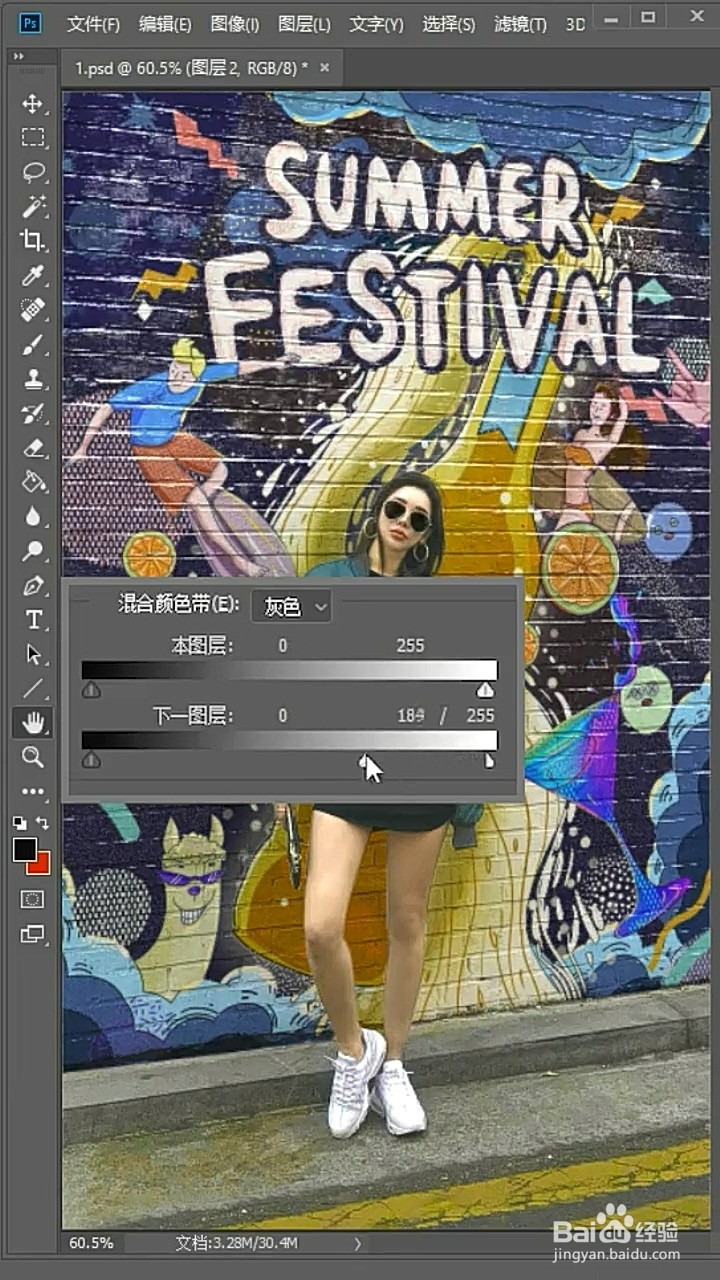Select the Path Selection tool

tap(33, 654)
